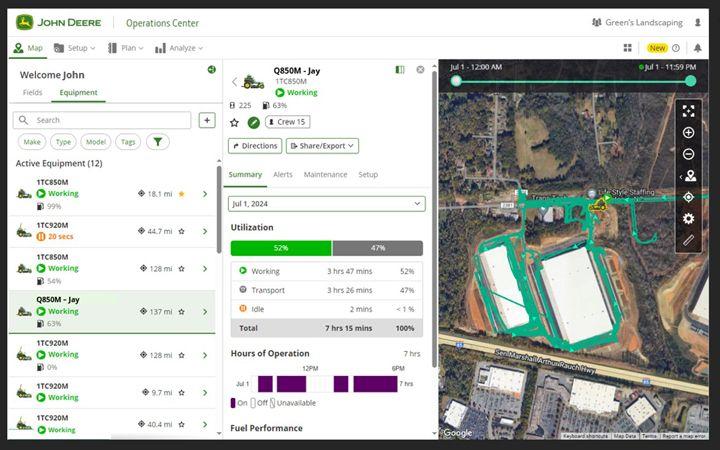Viewport: 720px width, 450px height.
Task: Toggle star on the 40.4 mi row
Action: point(182,424)
